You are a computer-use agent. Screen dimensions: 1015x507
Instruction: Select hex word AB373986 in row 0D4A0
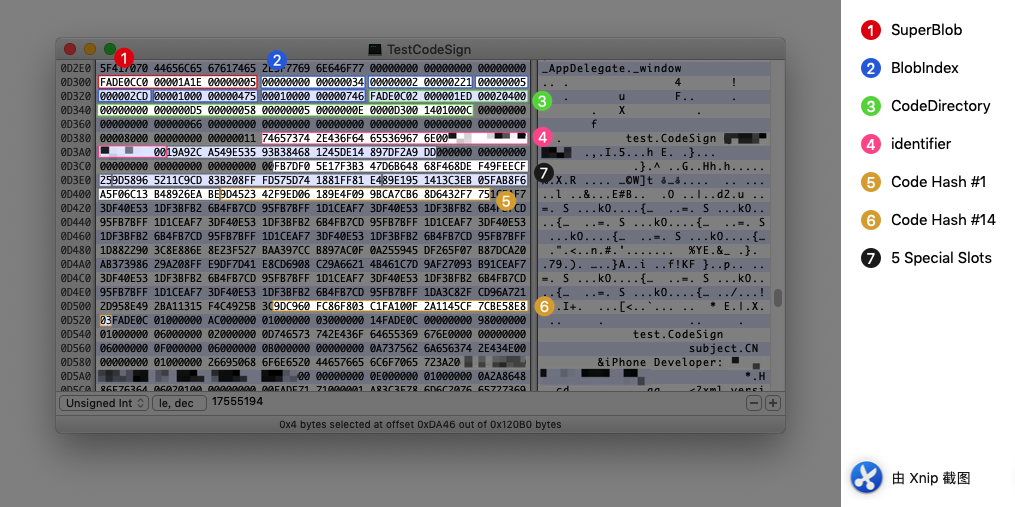(124, 264)
